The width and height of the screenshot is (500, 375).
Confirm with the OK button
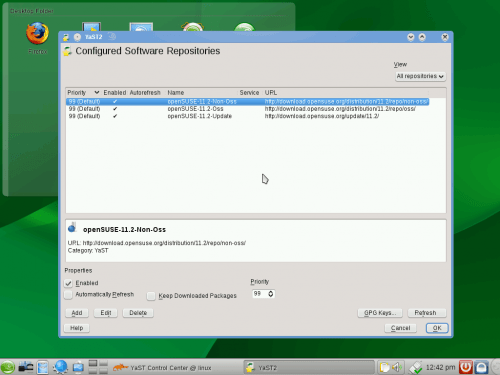pyautogui.click(x=437, y=328)
